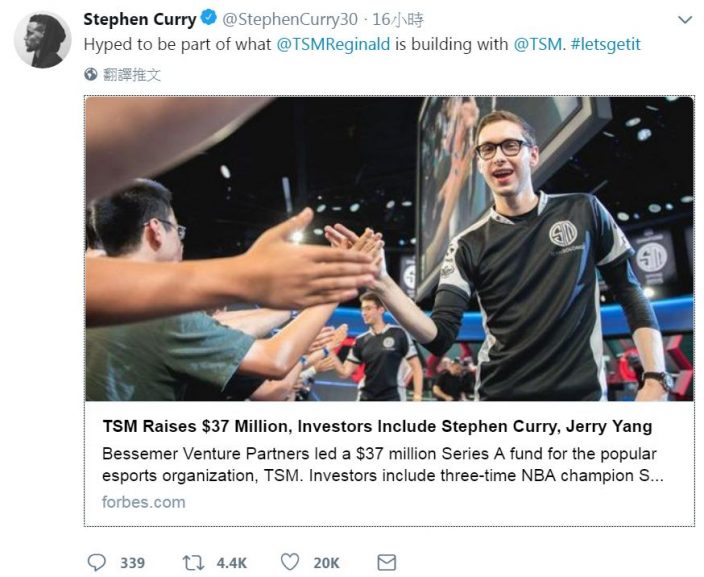Click the envelope direct message icon

(x=386, y=563)
